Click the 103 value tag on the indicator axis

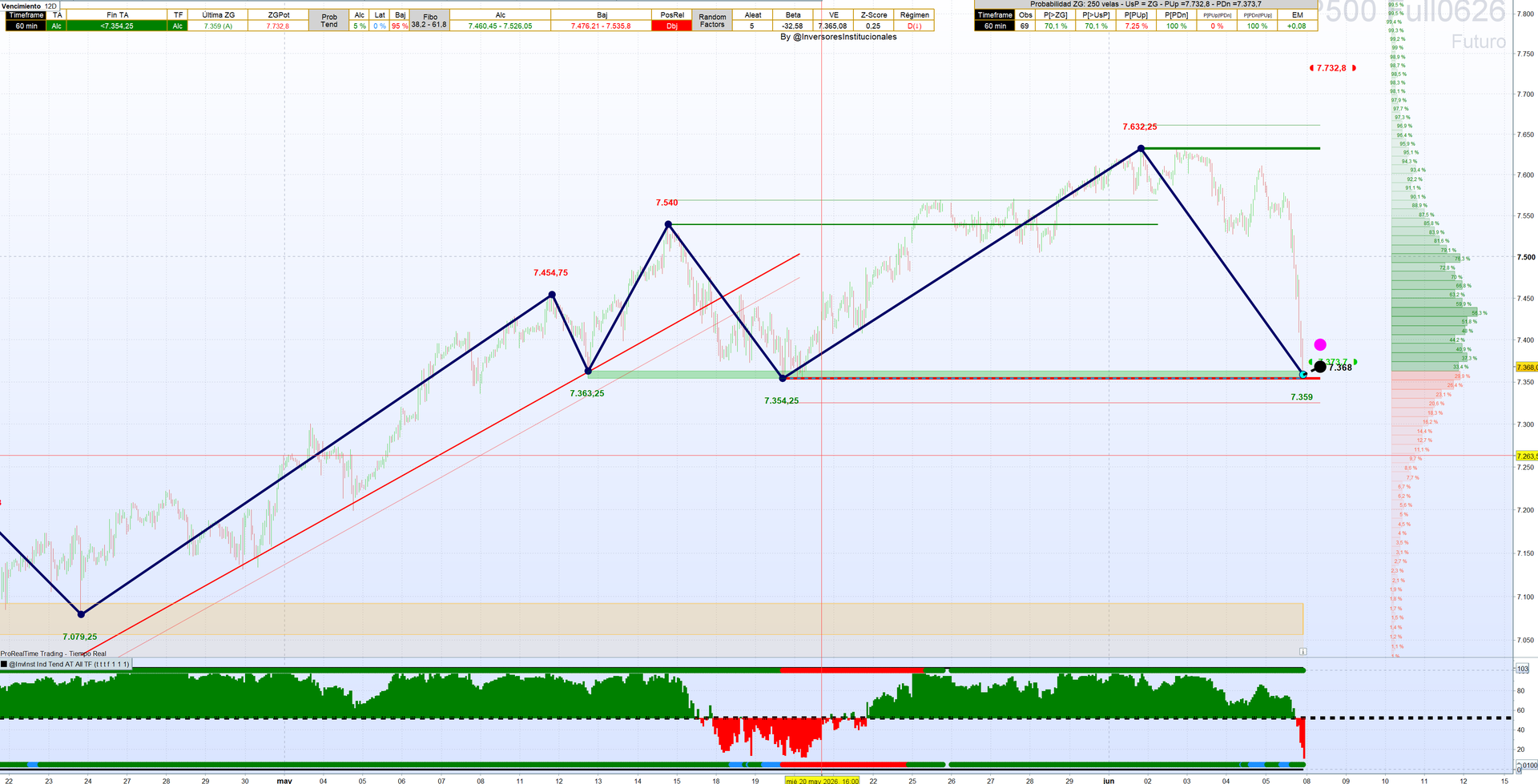(x=1522, y=668)
